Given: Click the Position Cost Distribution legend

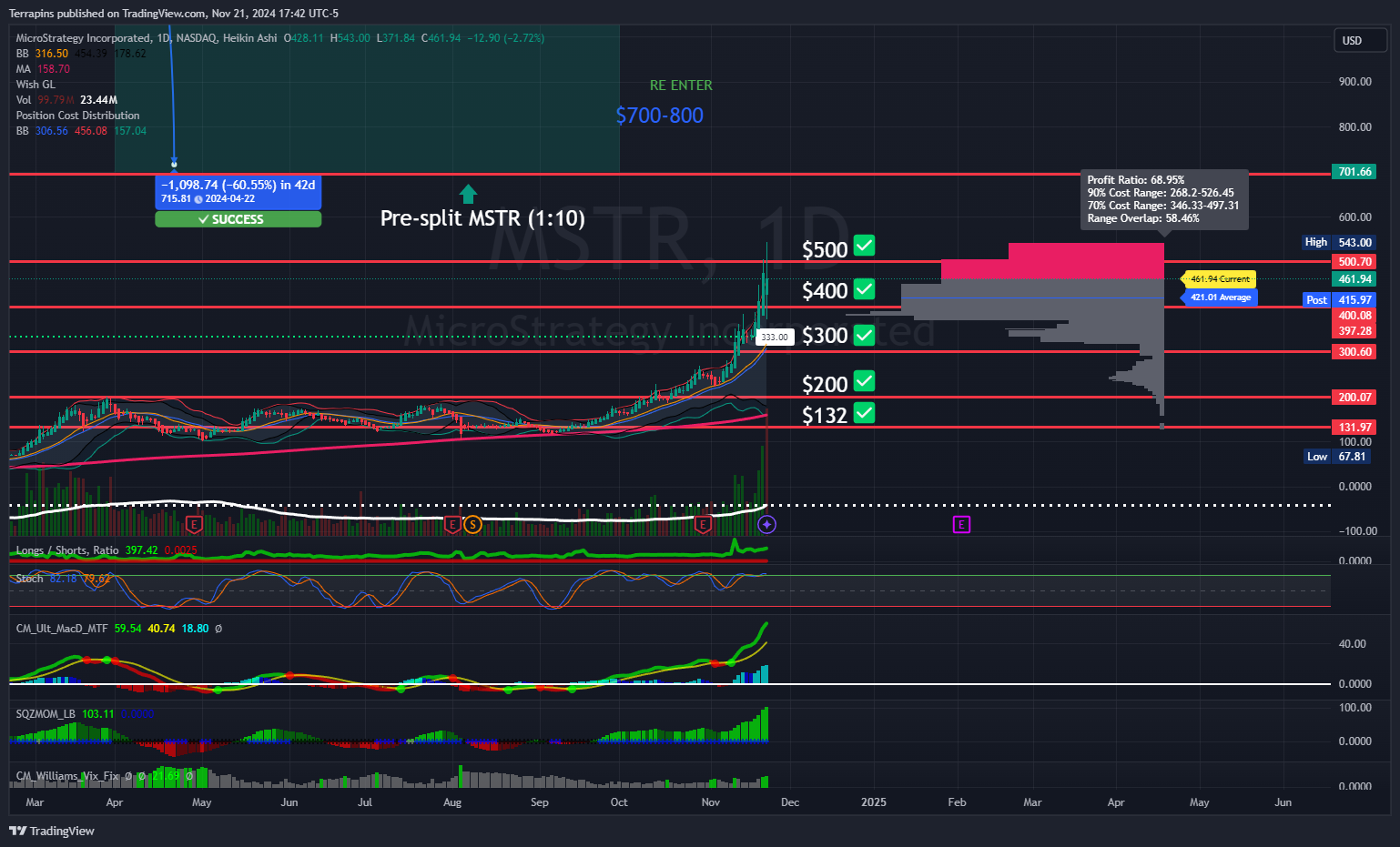Looking at the screenshot, I should coord(77,116).
